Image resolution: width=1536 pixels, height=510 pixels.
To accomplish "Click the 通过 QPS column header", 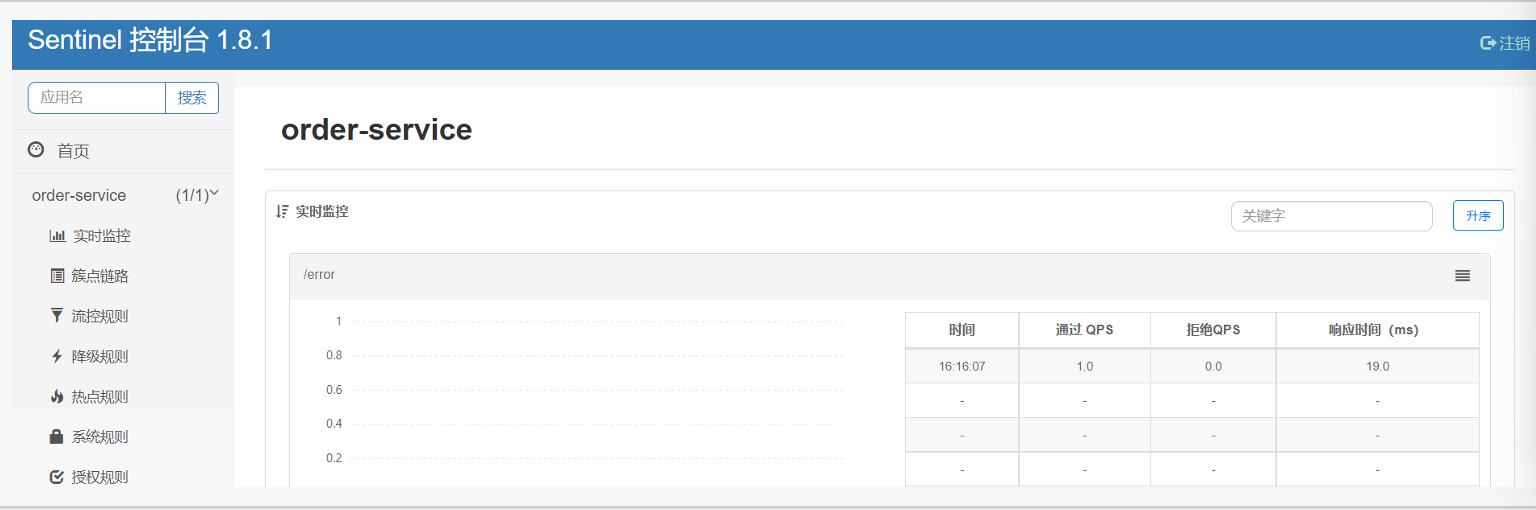I will 1085,330.
